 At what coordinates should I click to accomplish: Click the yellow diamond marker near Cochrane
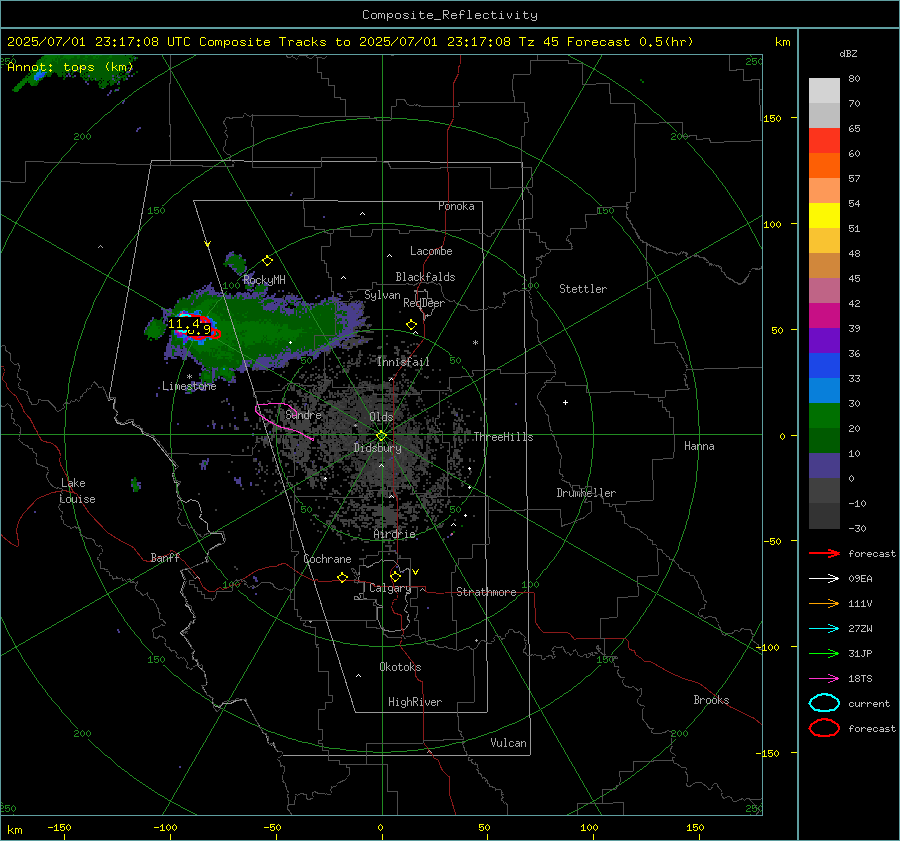pyautogui.click(x=343, y=577)
